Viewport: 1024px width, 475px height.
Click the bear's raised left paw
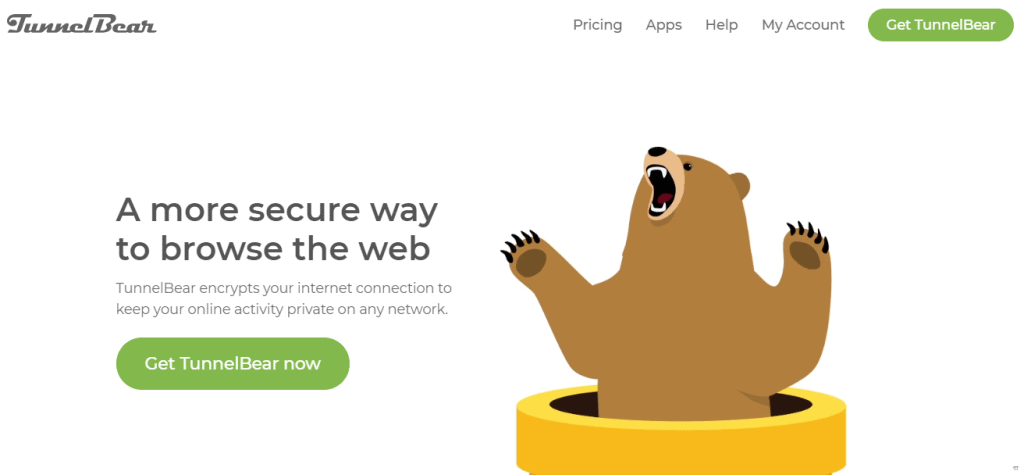click(x=526, y=254)
